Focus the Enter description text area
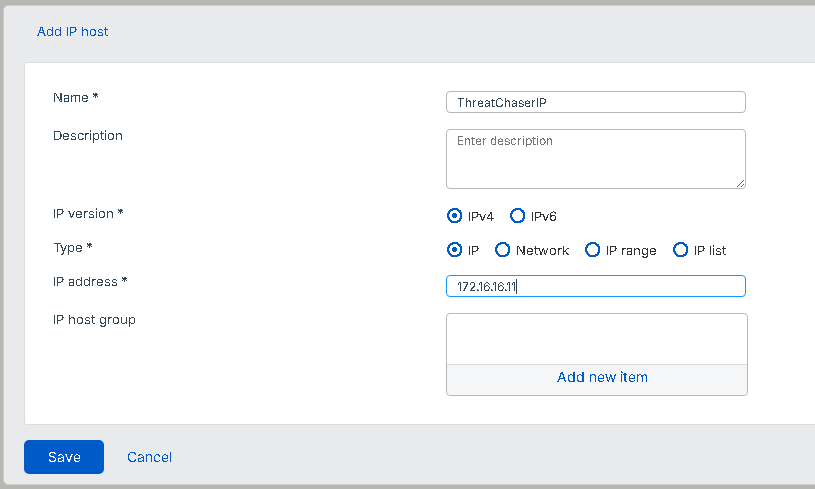815x489 pixels. pyautogui.click(x=595, y=158)
